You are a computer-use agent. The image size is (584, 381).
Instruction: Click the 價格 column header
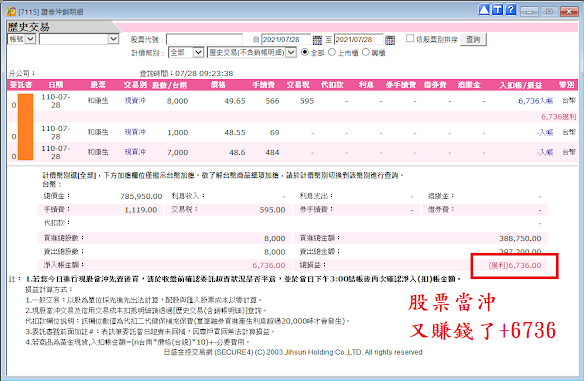click(x=218, y=85)
